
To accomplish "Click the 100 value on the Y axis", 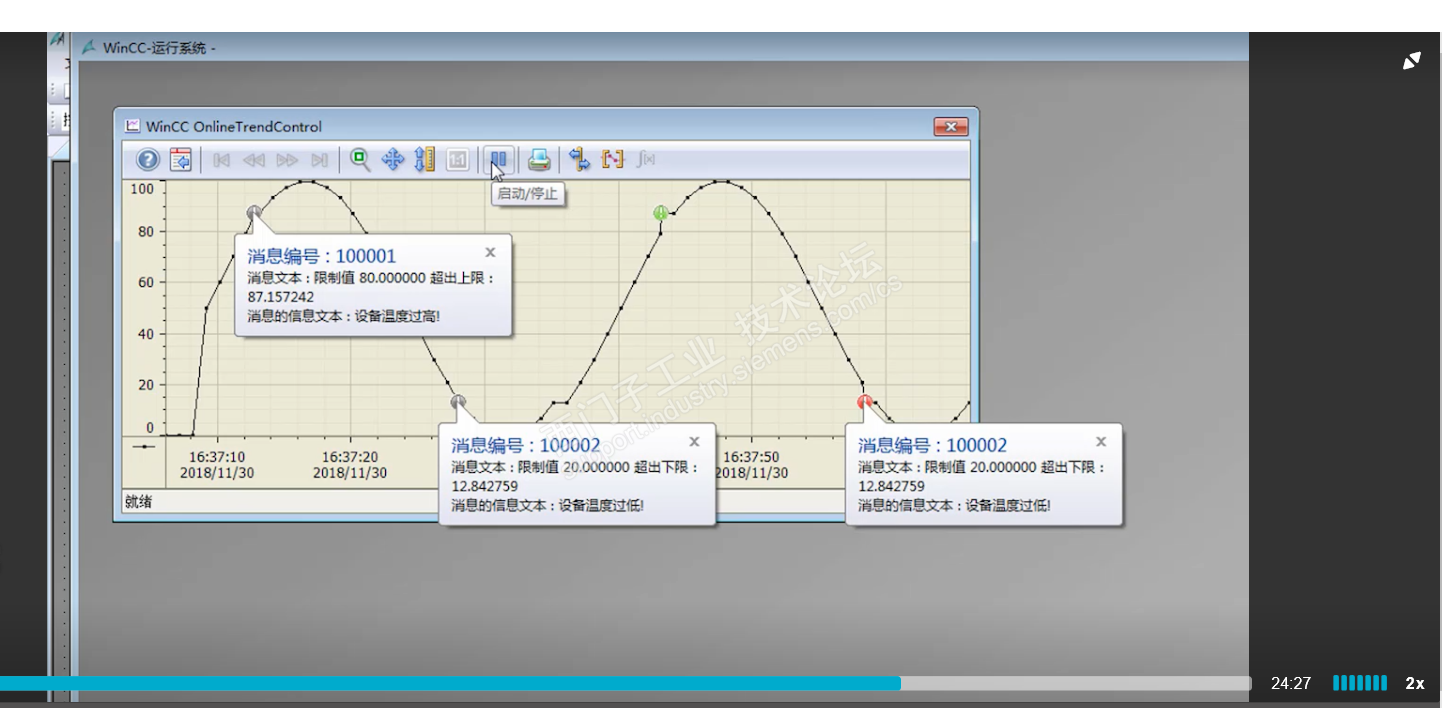I will click(x=142, y=189).
